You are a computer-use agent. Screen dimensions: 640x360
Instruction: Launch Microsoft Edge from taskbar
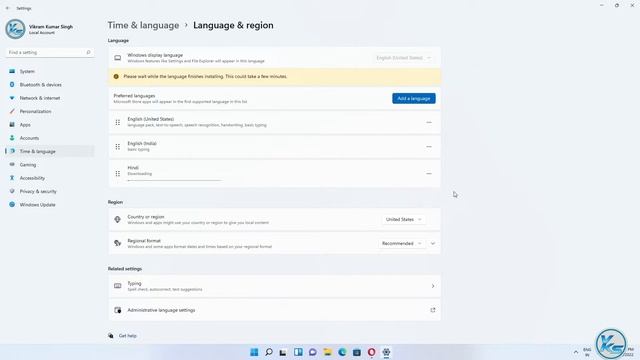342,352
